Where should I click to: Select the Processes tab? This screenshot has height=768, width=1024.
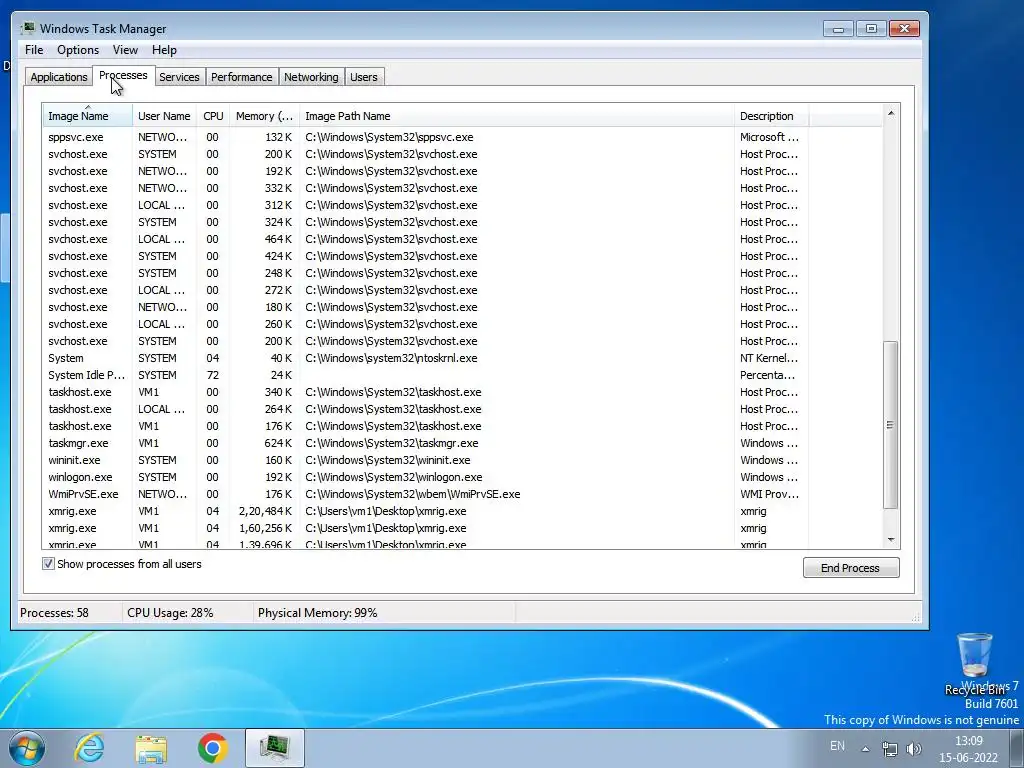pyautogui.click(x=123, y=75)
